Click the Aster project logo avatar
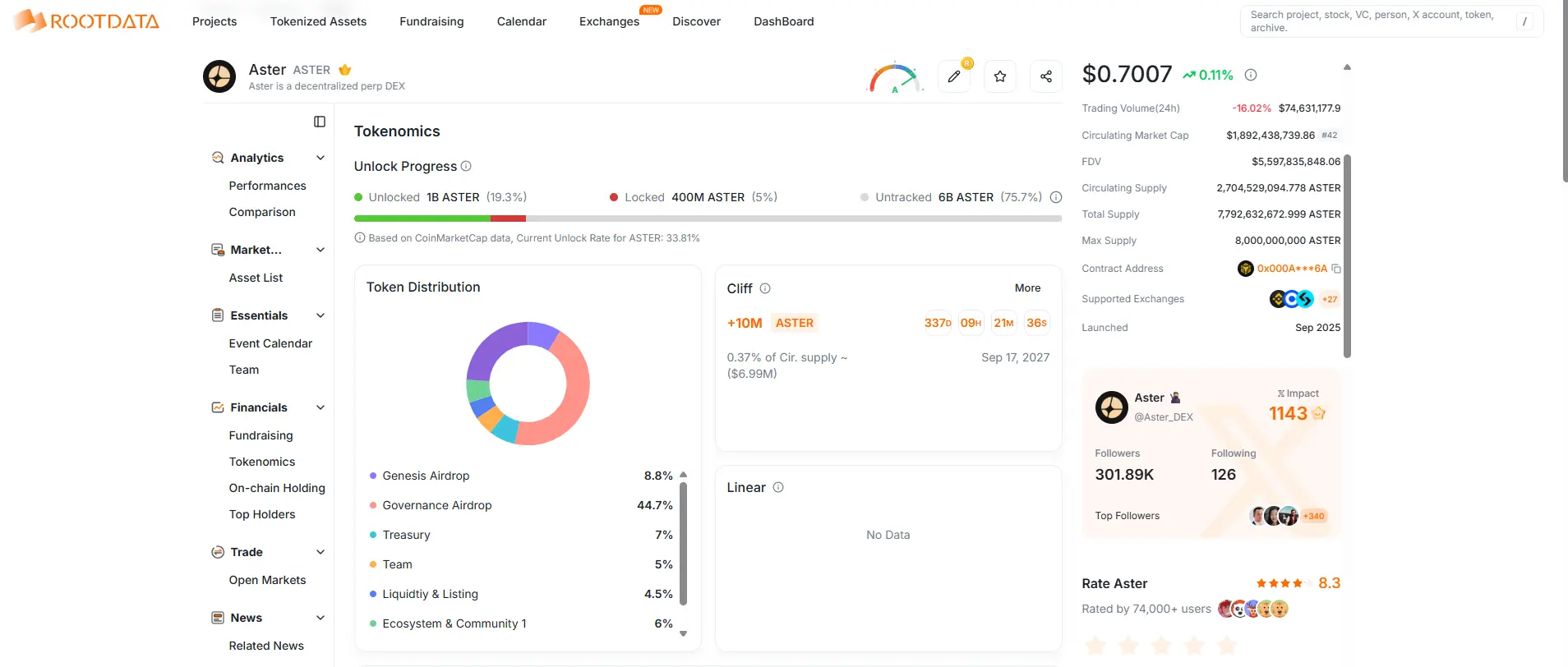The image size is (1568, 667). (x=219, y=76)
